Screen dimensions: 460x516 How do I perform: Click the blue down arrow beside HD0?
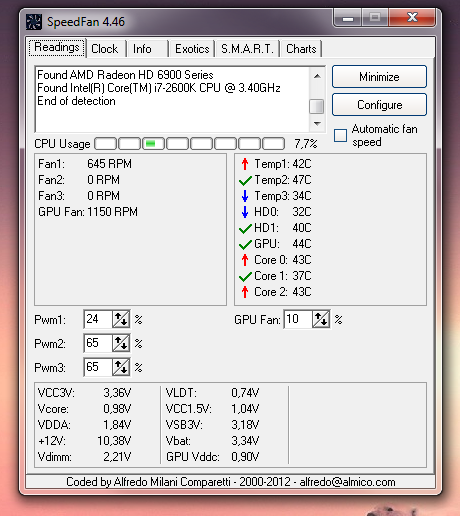pos(245,212)
